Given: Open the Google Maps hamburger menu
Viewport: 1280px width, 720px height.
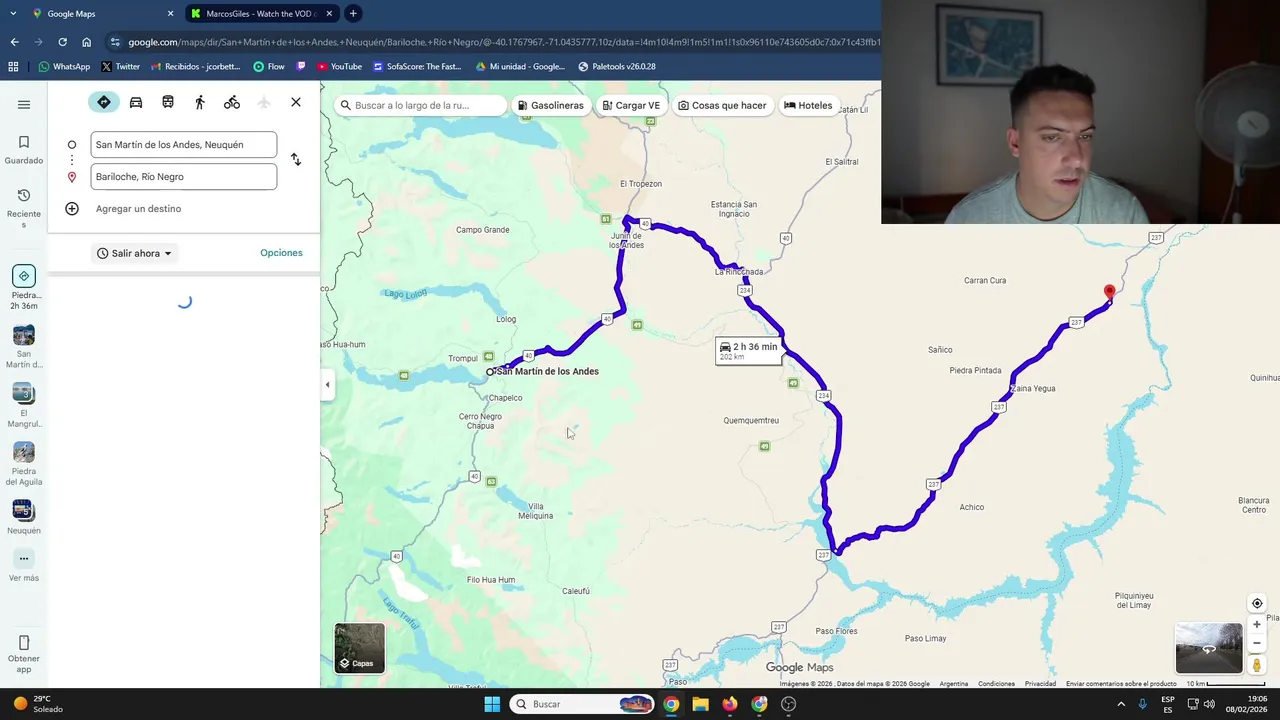Looking at the screenshot, I should [24, 104].
